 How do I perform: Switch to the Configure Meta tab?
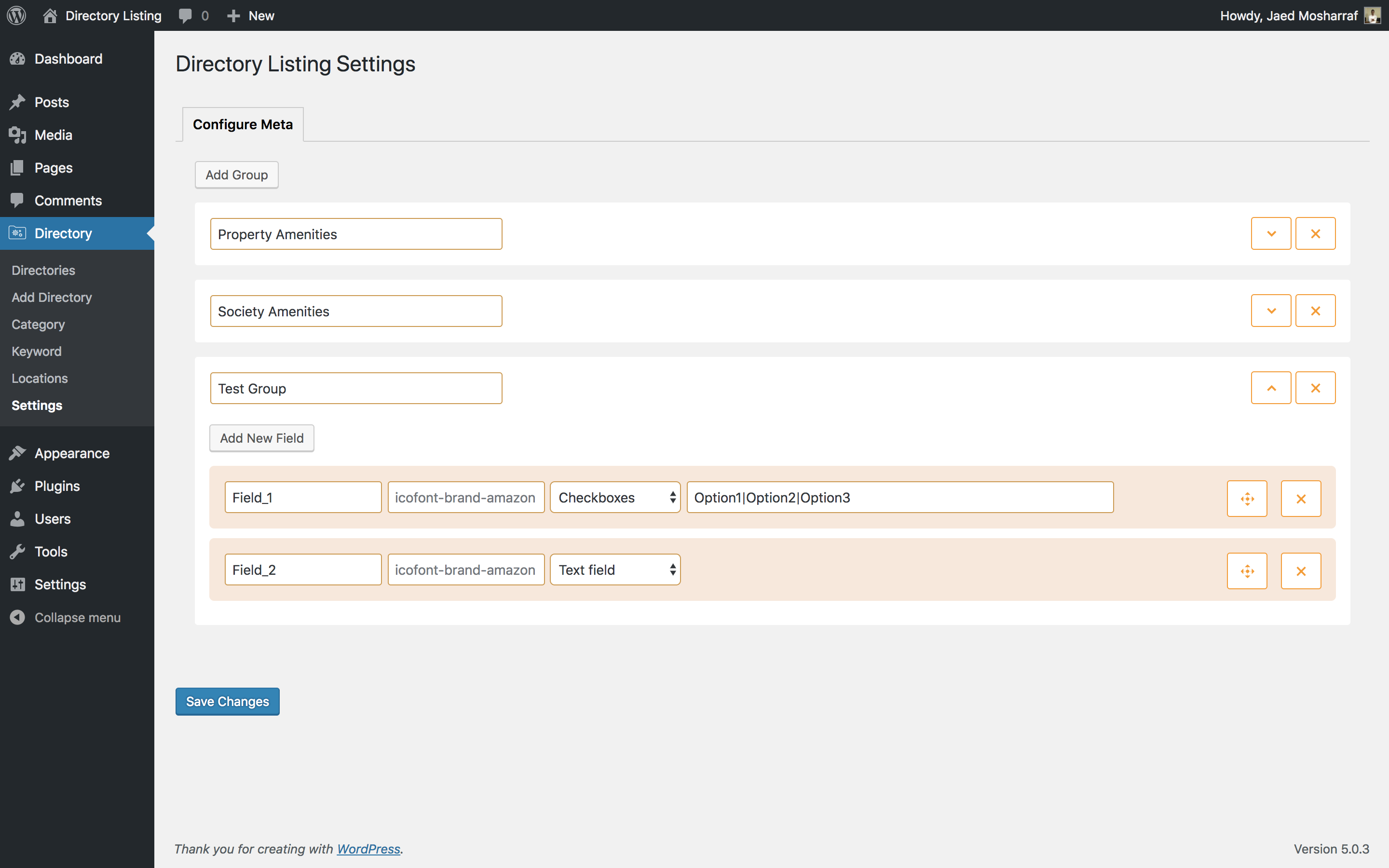click(x=243, y=124)
